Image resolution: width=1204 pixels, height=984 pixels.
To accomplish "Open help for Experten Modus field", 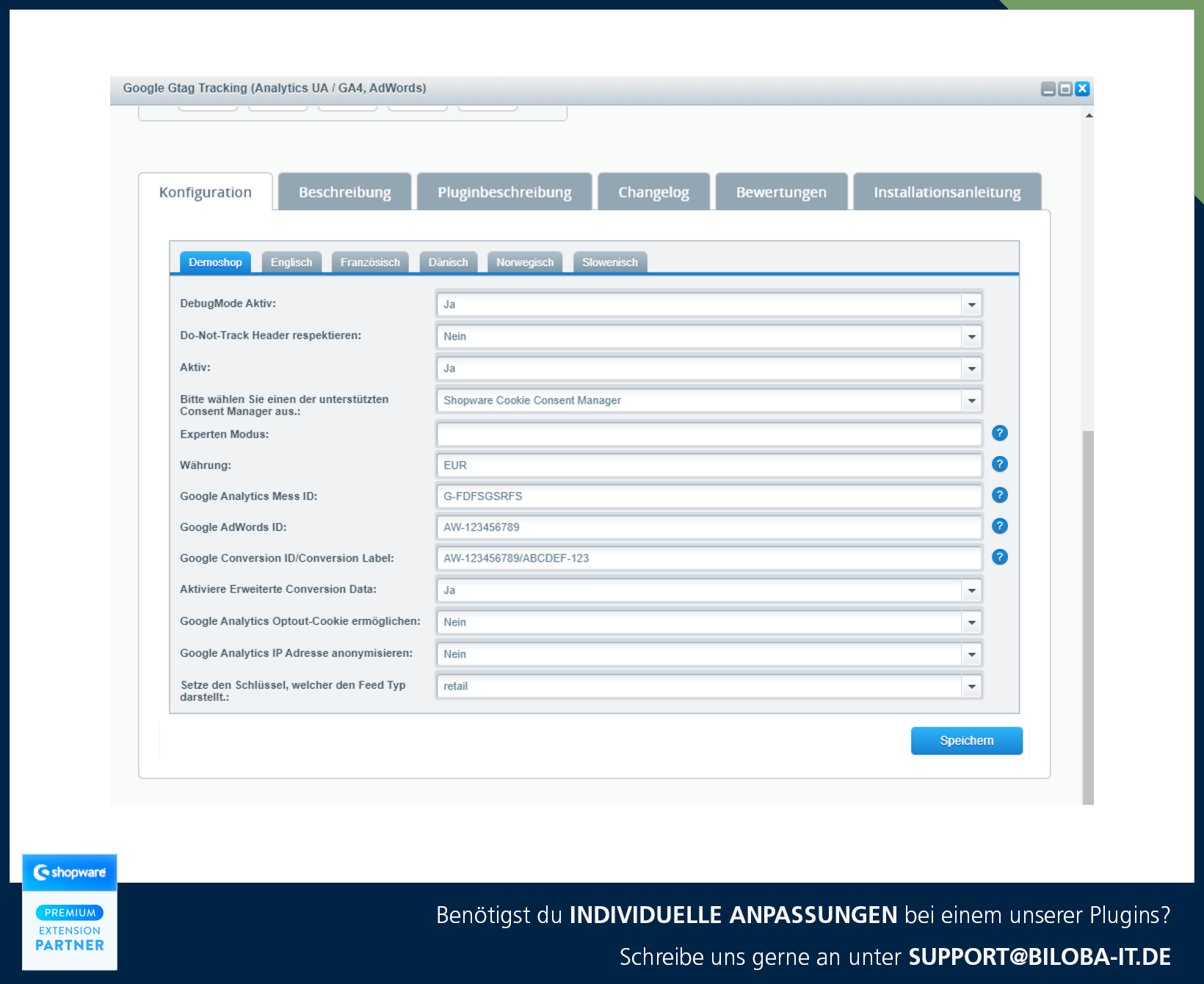I will click(x=999, y=433).
